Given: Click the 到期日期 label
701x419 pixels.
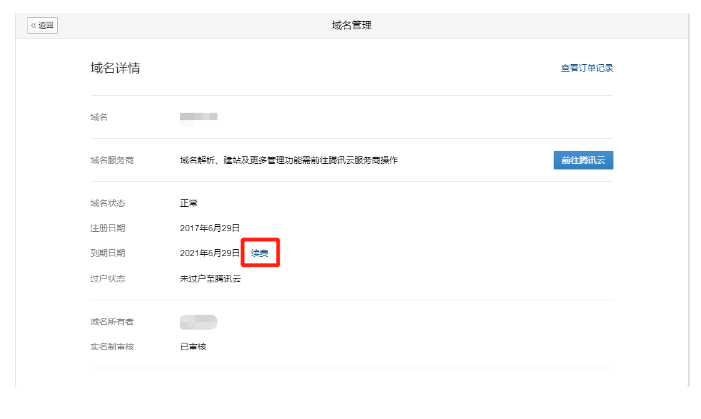Looking at the screenshot, I should (x=108, y=253).
